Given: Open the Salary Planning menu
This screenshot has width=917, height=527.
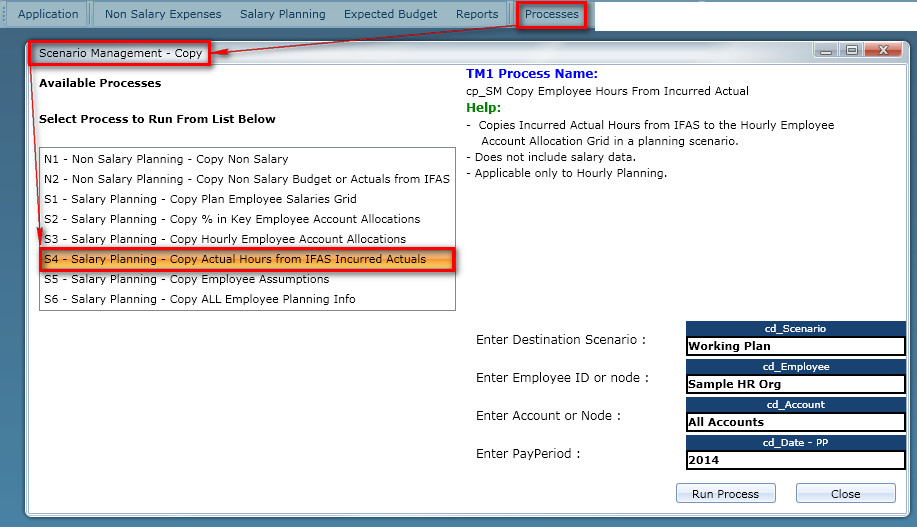Looking at the screenshot, I should [282, 14].
